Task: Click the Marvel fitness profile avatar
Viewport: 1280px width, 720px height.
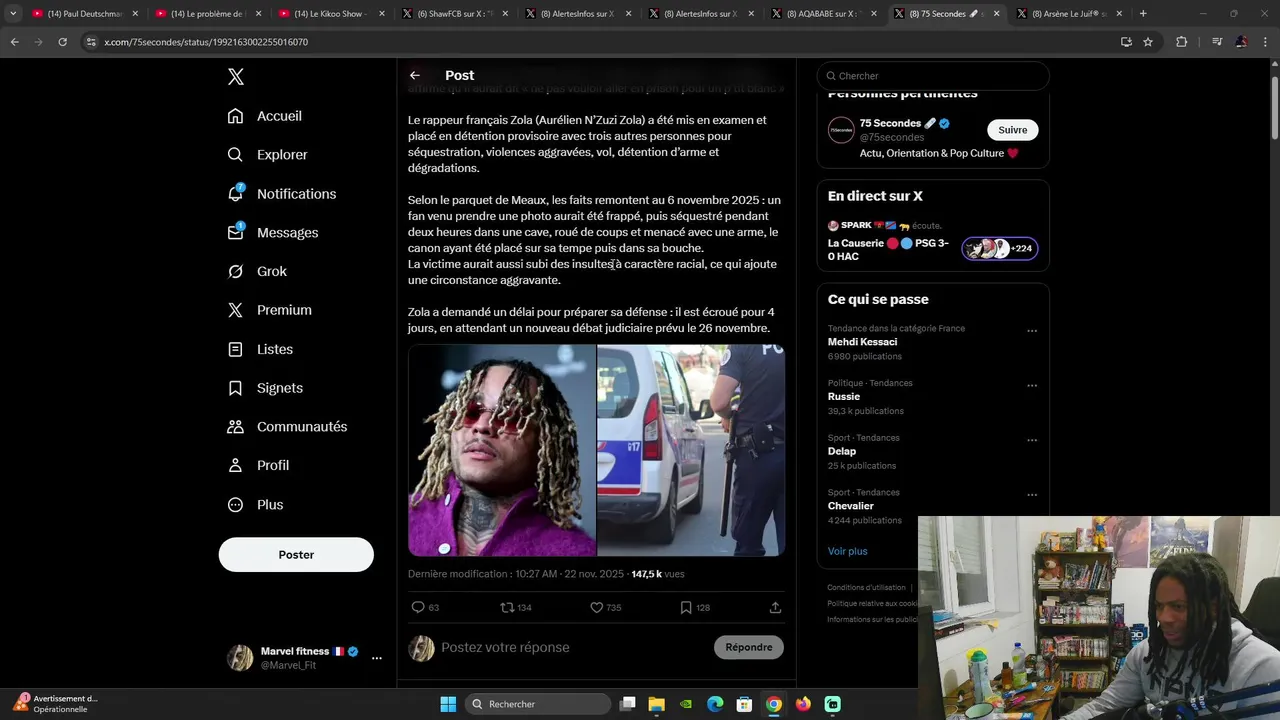Action: coord(240,658)
